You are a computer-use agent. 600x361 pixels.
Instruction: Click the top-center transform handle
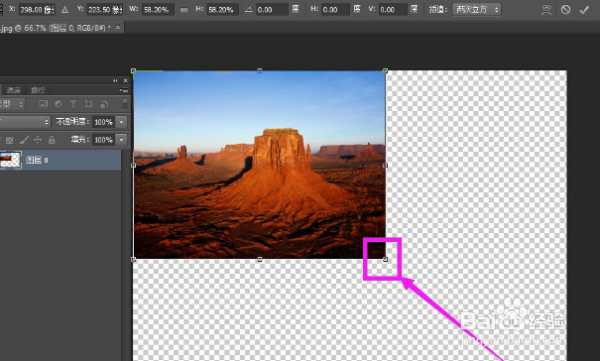pos(260,71)
